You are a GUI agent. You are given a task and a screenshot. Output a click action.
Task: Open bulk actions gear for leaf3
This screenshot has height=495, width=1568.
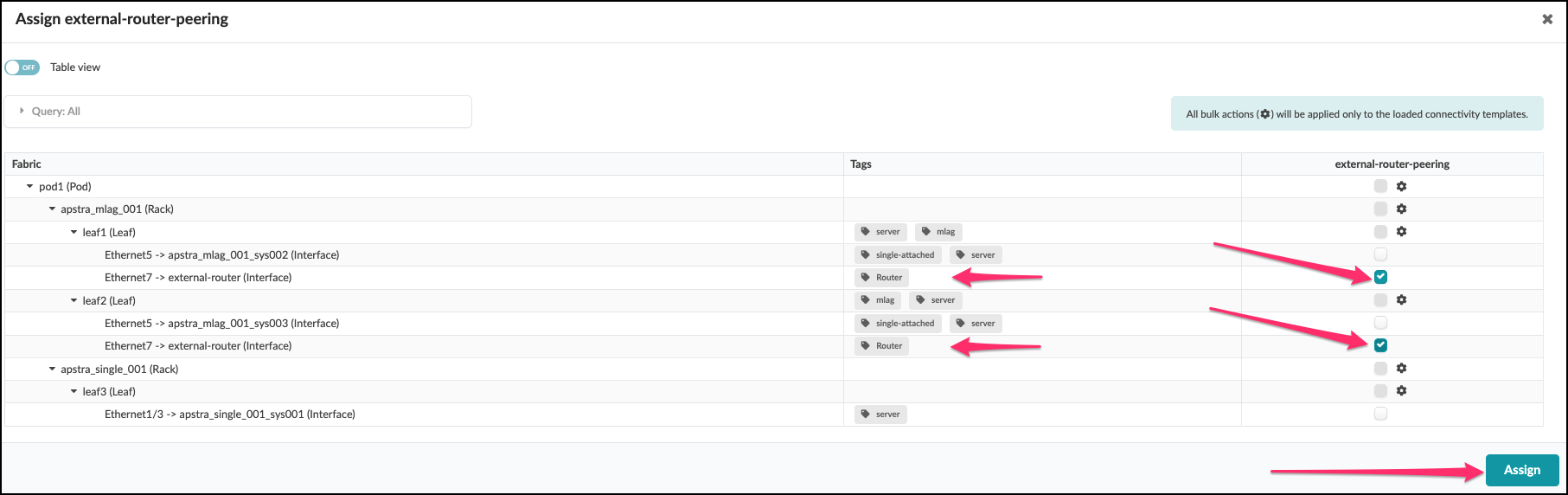[x=1401, y=390]
